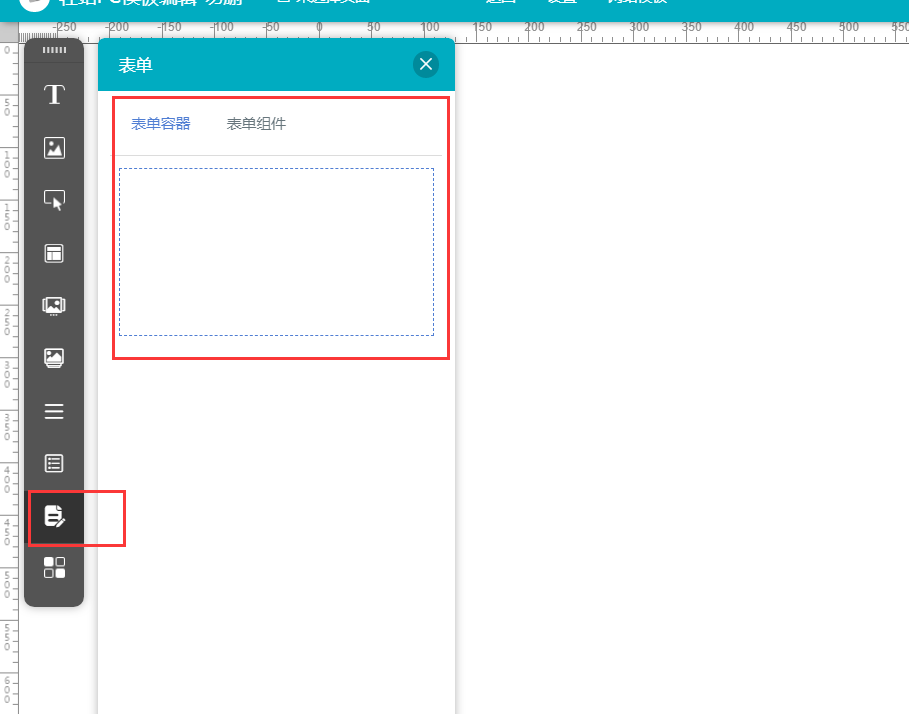Click the dashed form container placeholder
This screenshot has width=909, height=714.
tap(276, 251)
